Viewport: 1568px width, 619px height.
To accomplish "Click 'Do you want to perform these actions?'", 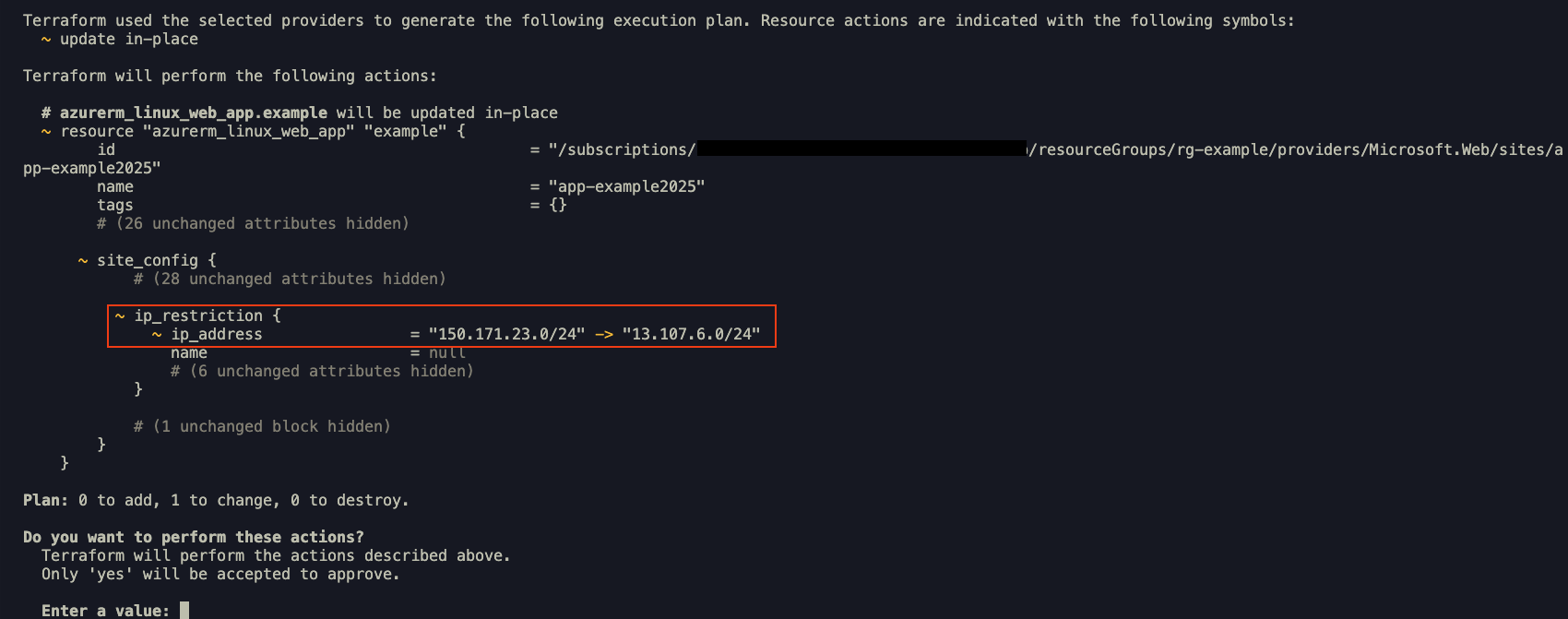I will point(194,537).
